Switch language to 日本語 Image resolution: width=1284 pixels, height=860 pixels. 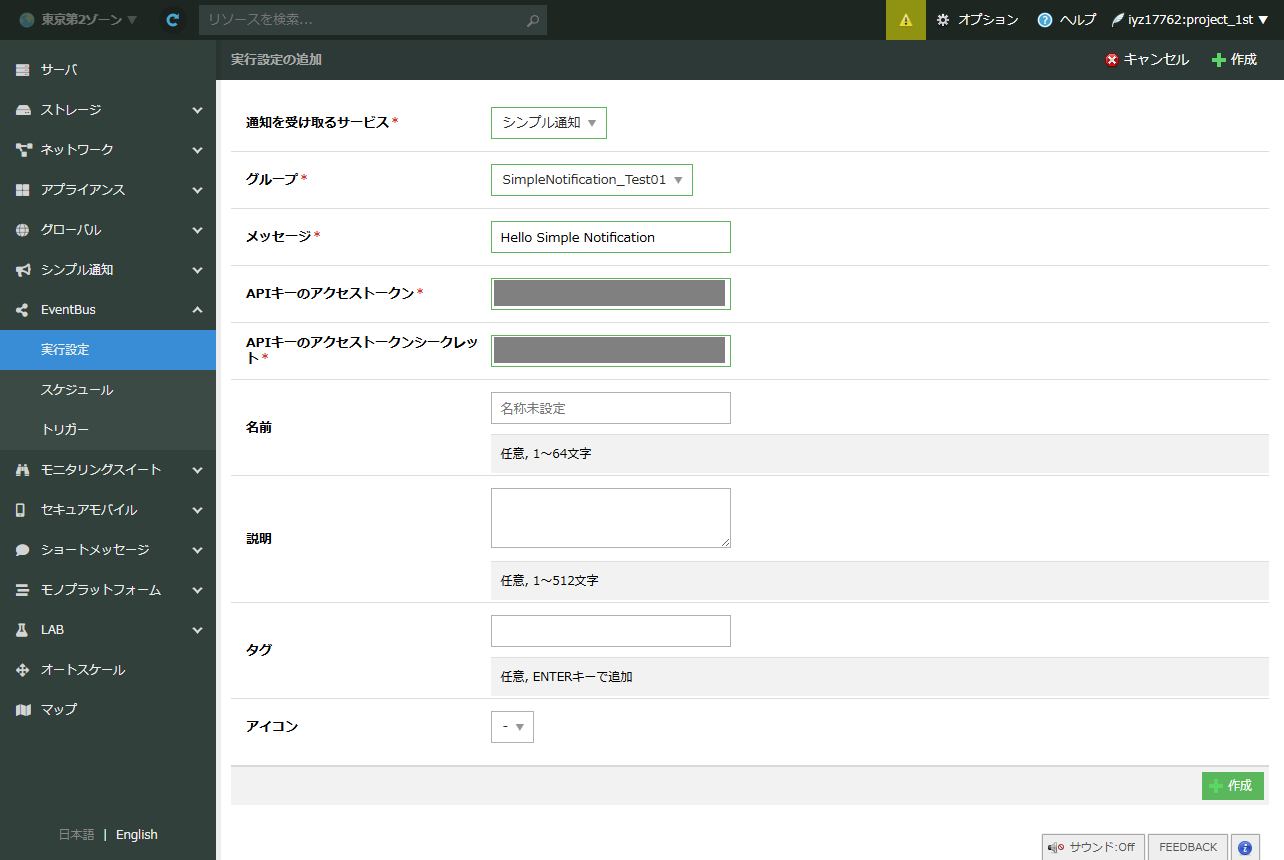click(76, 835)
